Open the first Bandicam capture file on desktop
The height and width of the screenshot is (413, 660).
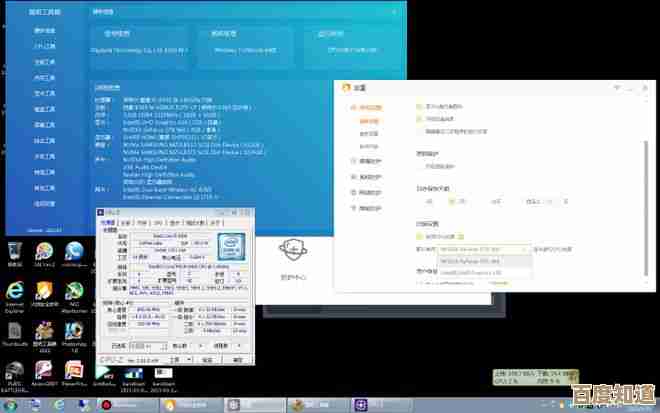[x=133, y=378]
